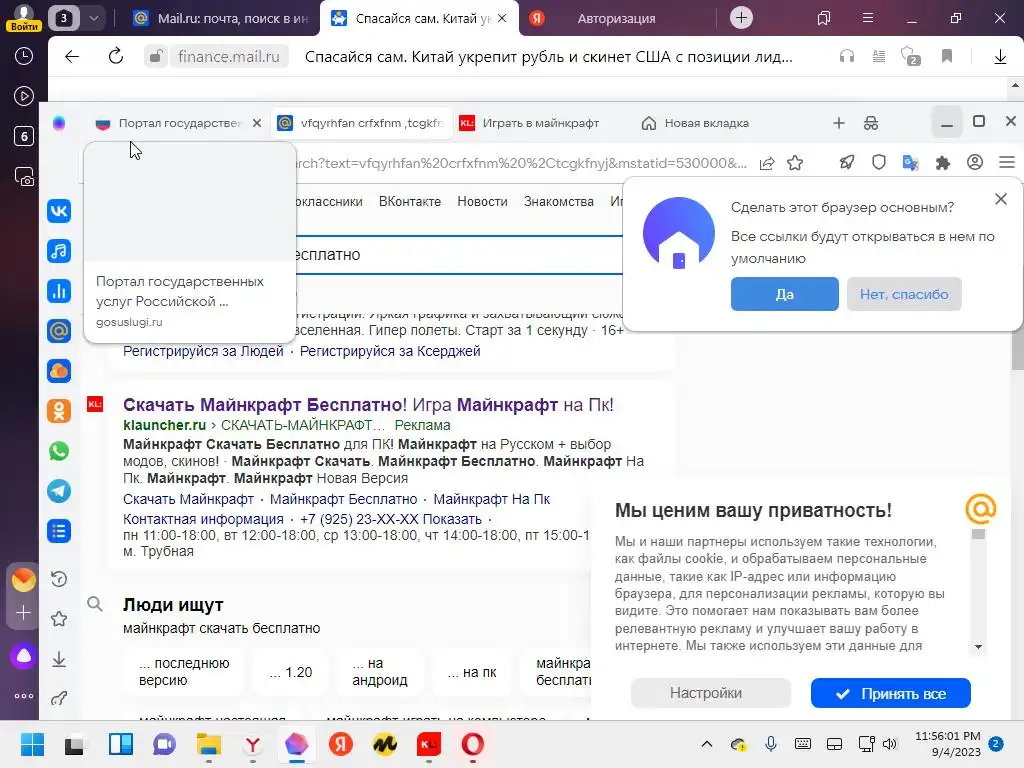
Task: Click share page icon in address bar
Action: (x=767, y=163)
